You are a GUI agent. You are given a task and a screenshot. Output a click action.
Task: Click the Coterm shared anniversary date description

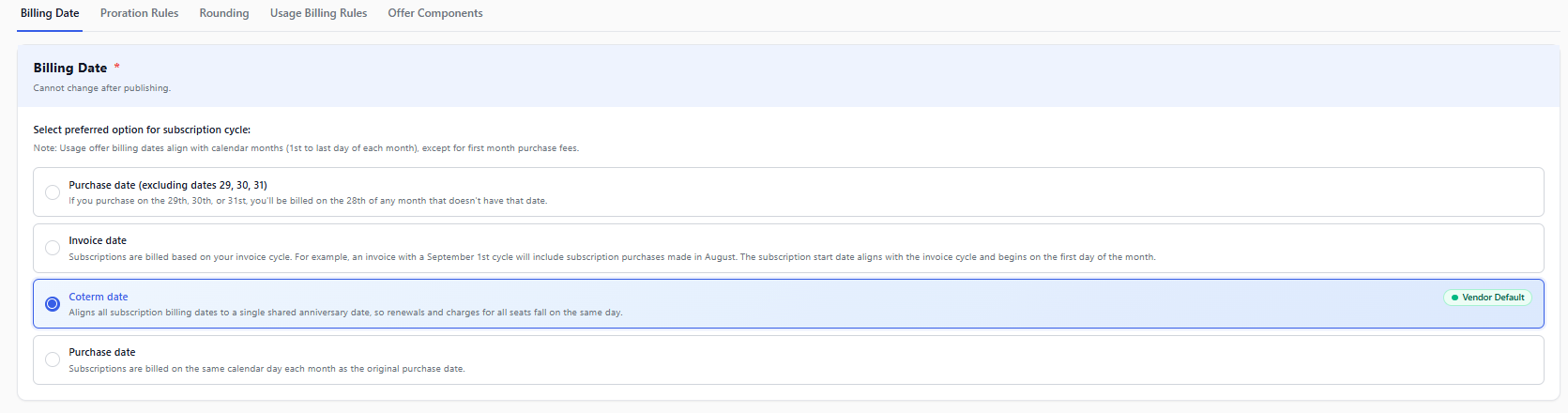(345, 313)
